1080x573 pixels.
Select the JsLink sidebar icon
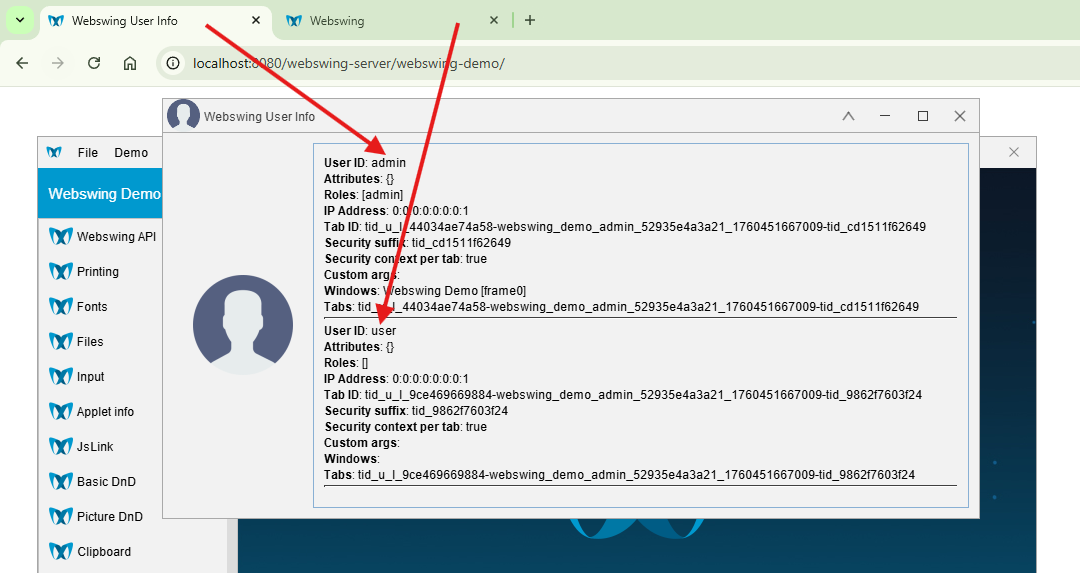point(61,447)
